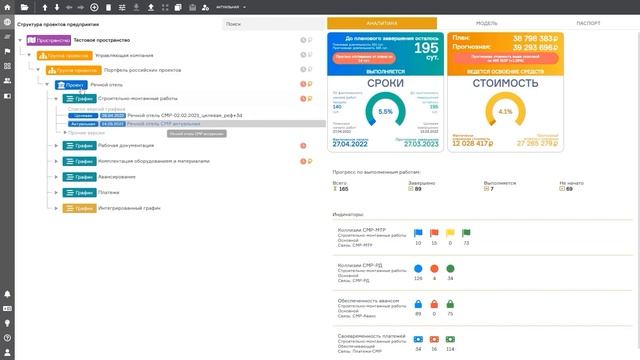Click the 4.1% gauge in СТОИМОСТЬ
Image resolution: width=640 pixels, height=360 pixels.
point(505,109)
